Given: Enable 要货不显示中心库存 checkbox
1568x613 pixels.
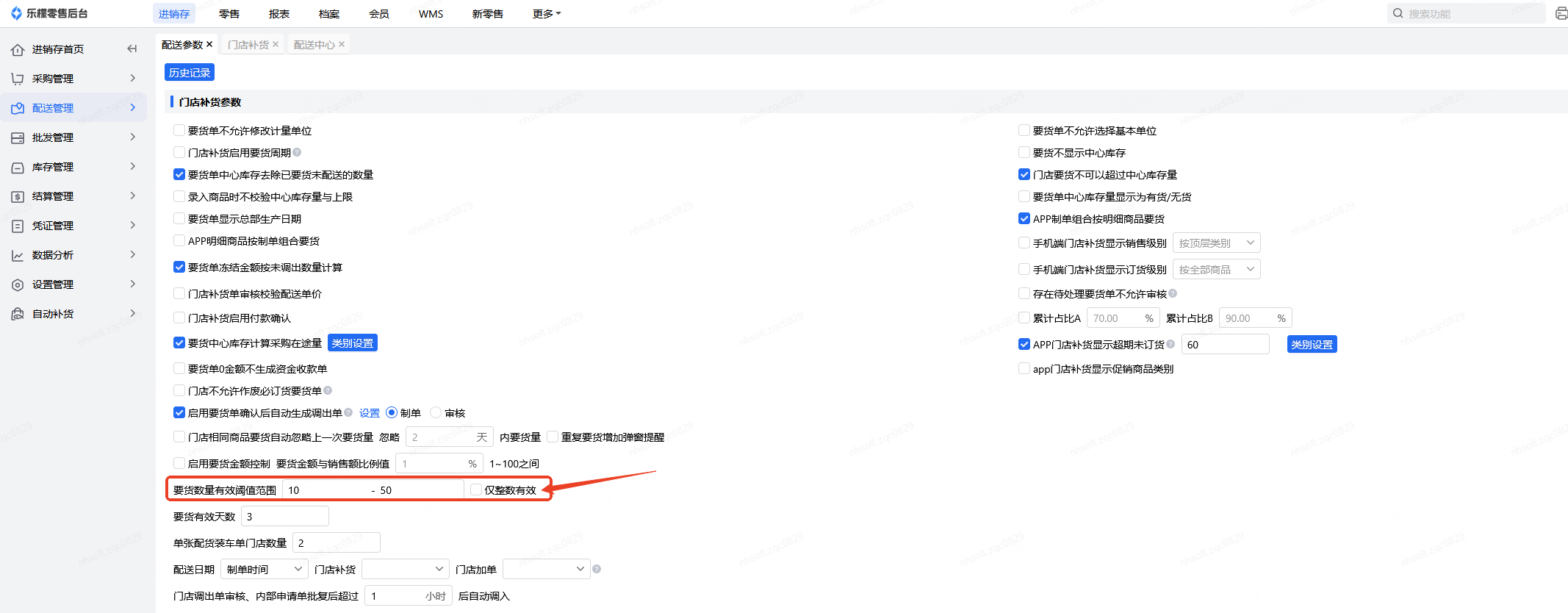Looking at the screenshot, I should [1024, 152].
